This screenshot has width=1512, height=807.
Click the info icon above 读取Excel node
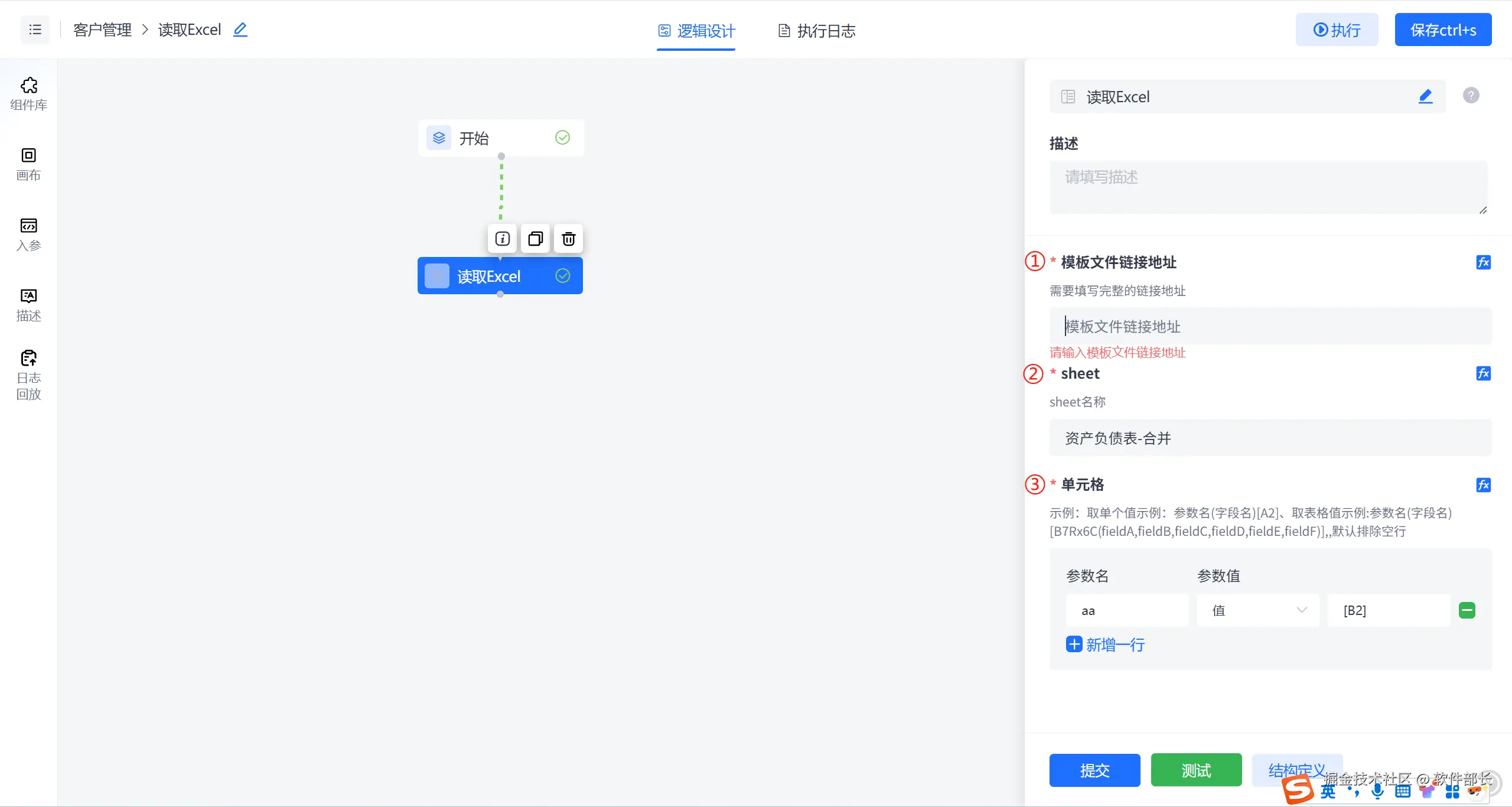click(x=502, y=239)
